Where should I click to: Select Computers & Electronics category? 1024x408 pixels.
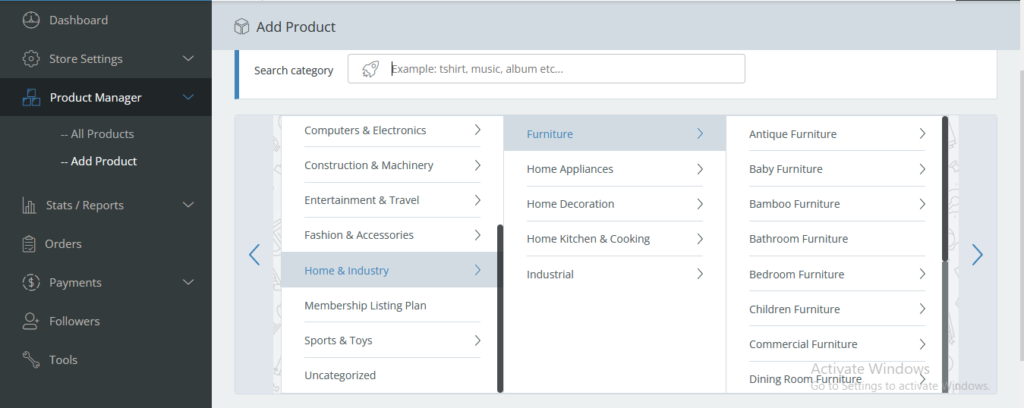pos(365,130)
